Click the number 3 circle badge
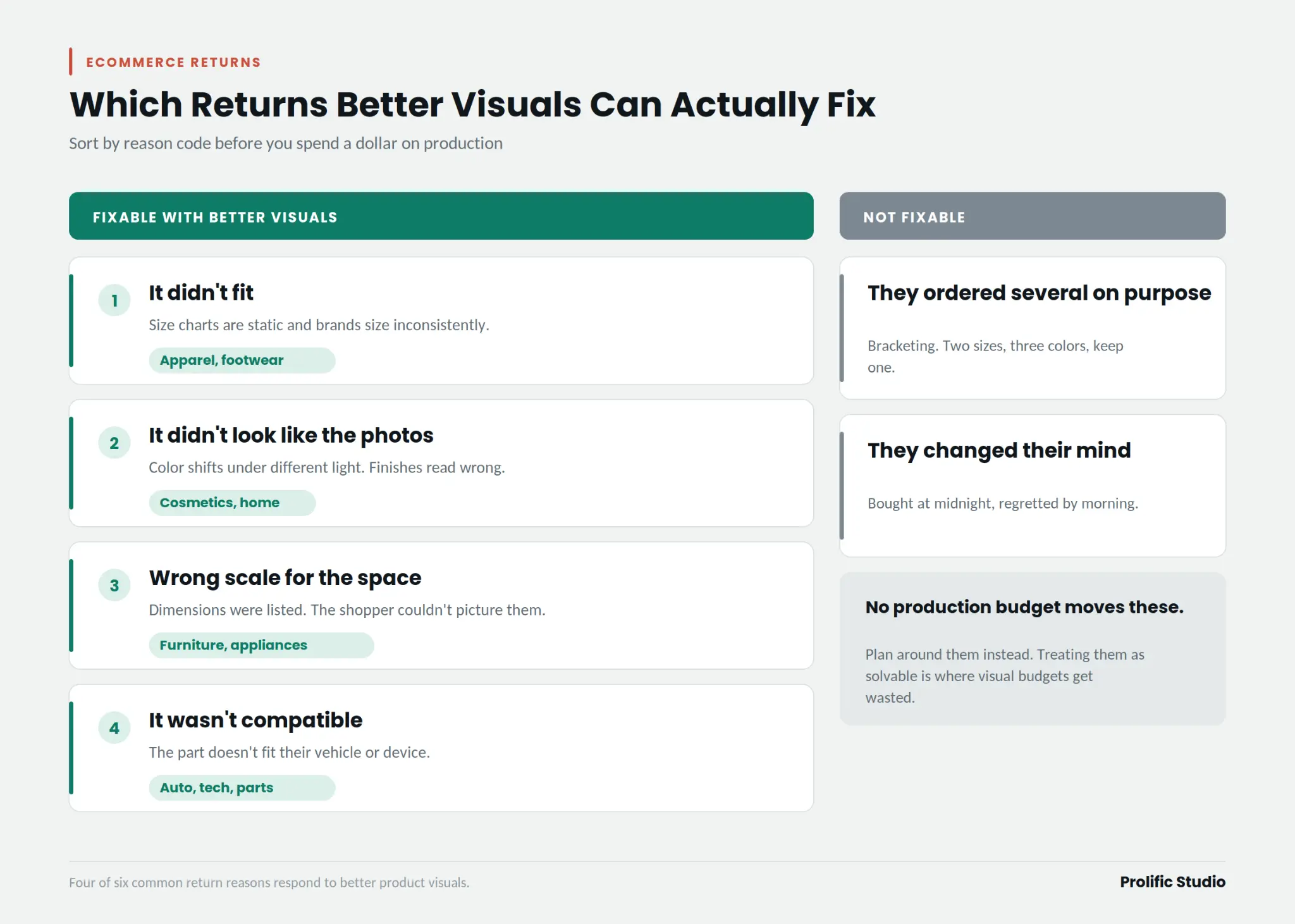Screen dimensions: 1295x924 coord(114,585)
